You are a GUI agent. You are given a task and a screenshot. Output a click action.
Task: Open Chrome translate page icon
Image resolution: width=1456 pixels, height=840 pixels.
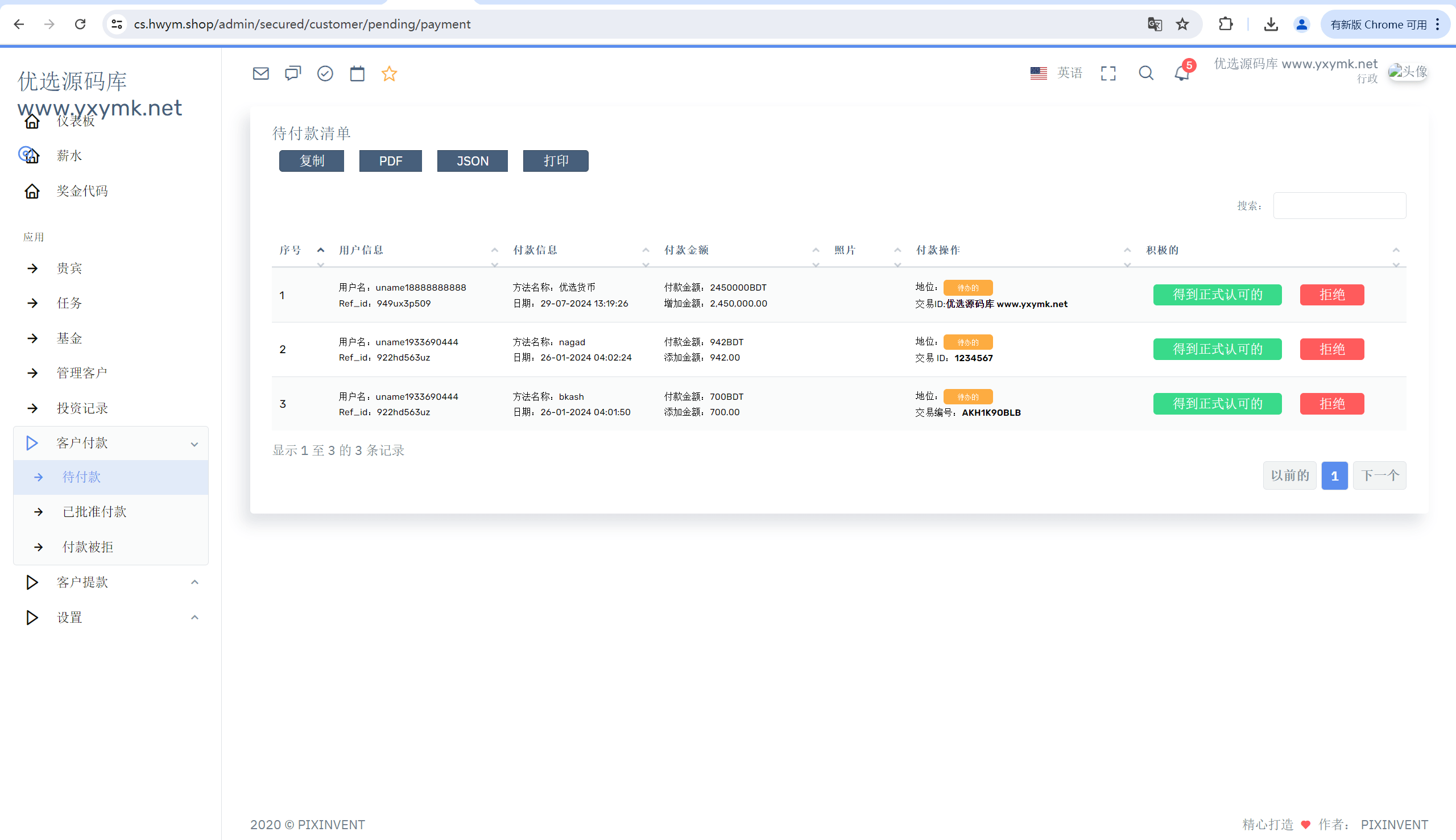(x=1155, y=24)
